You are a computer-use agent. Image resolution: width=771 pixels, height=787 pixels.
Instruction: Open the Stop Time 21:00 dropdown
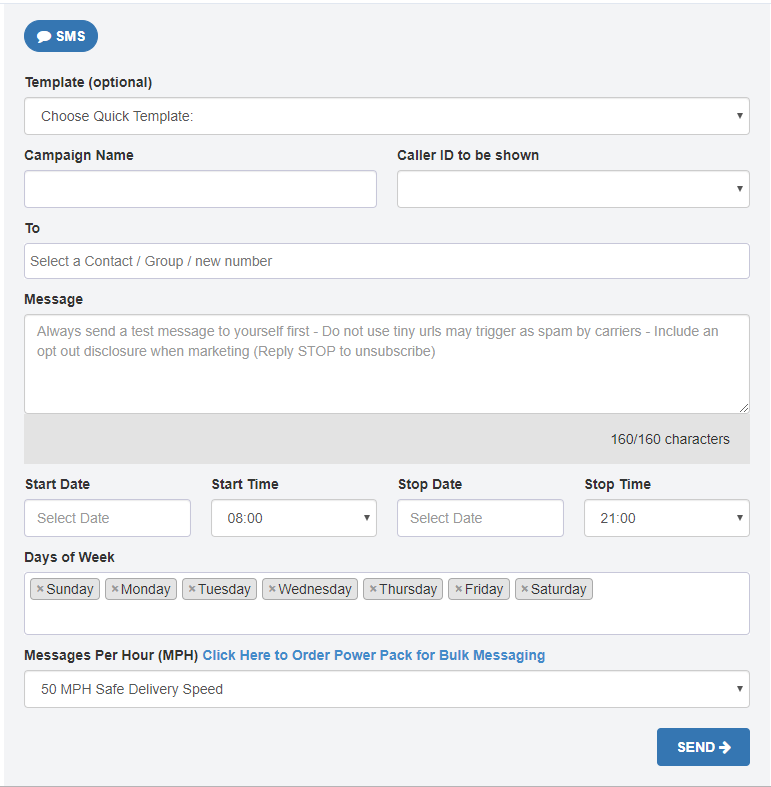[x=667, y=518]
